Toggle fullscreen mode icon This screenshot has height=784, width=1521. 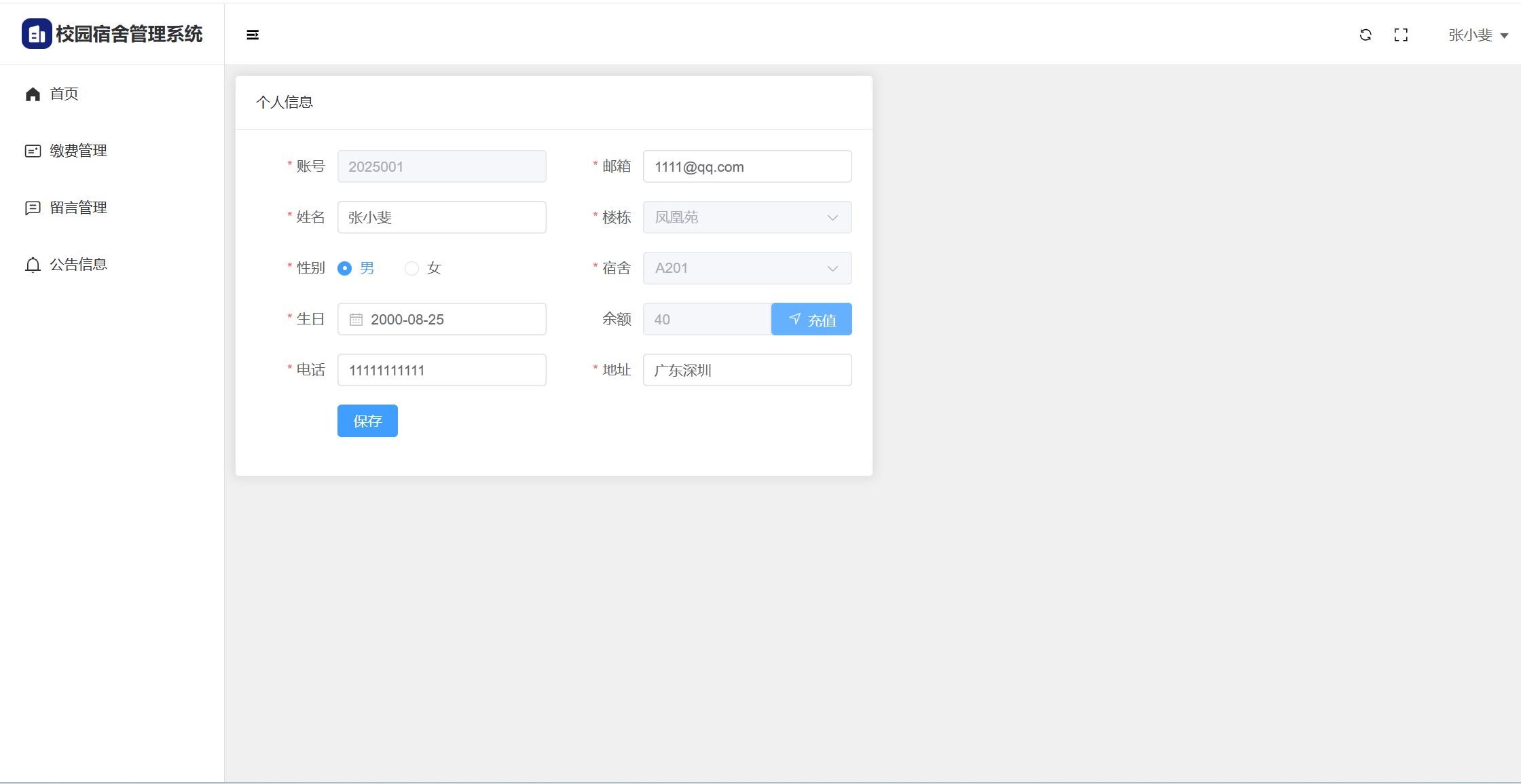click(1401, 35)
